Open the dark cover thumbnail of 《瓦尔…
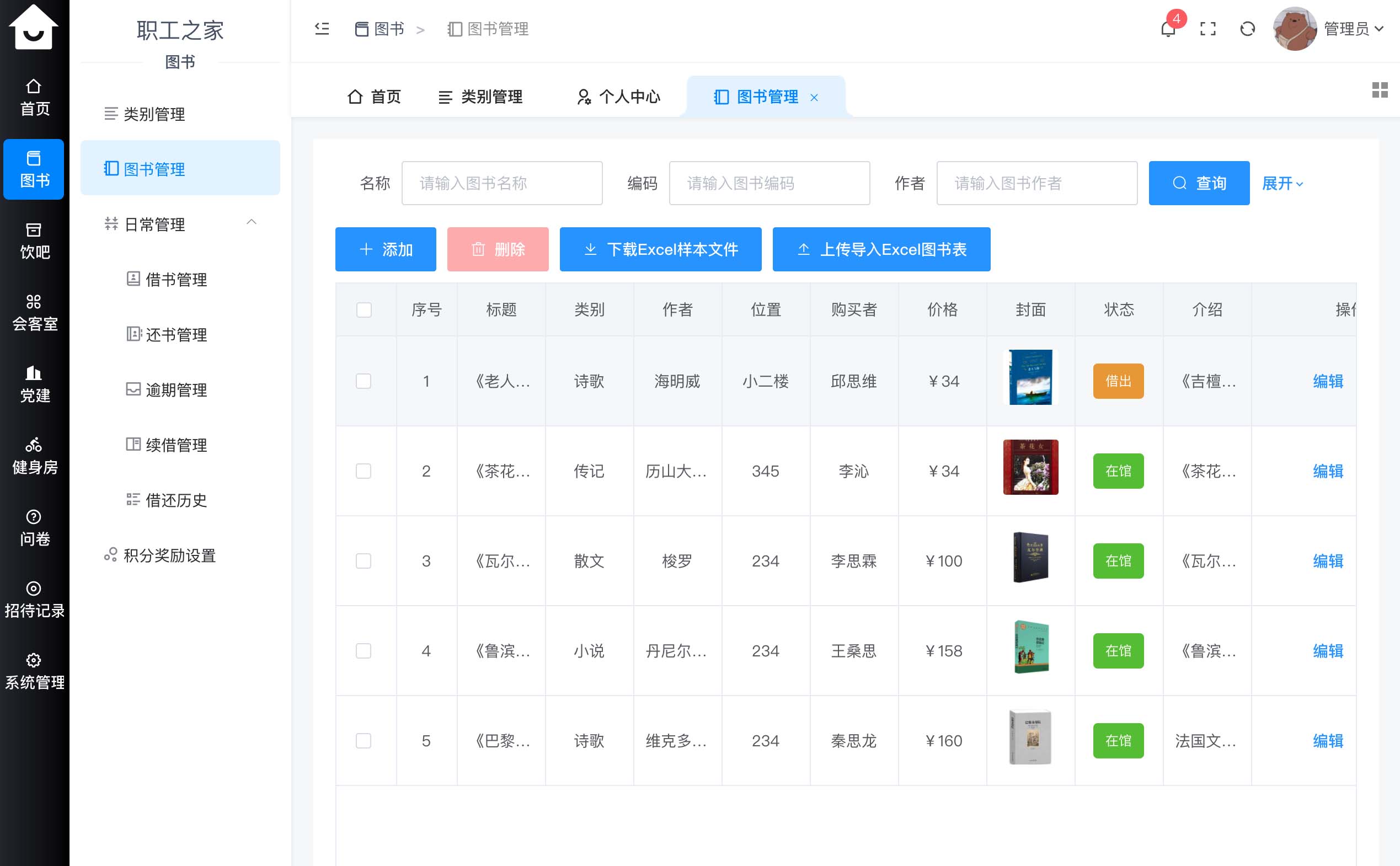Screen dimensions: 1400x866 (x=1030, y=557)
